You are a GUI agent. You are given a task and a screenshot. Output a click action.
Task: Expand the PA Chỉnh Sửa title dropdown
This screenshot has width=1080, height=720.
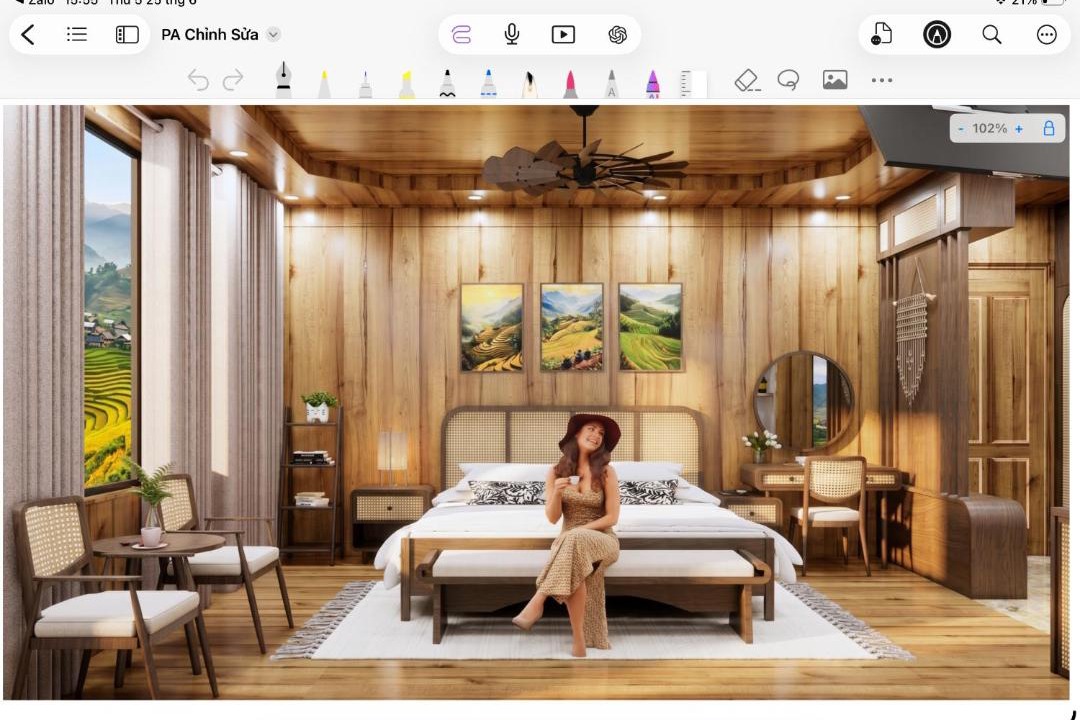click(x=273, y=34)
